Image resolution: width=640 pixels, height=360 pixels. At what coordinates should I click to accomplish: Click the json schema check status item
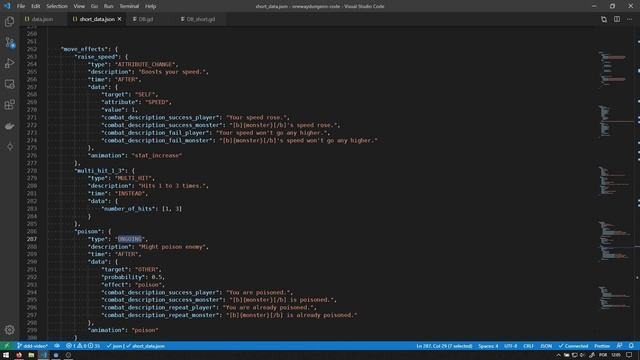pyautogui.click(x=115, y=346)
